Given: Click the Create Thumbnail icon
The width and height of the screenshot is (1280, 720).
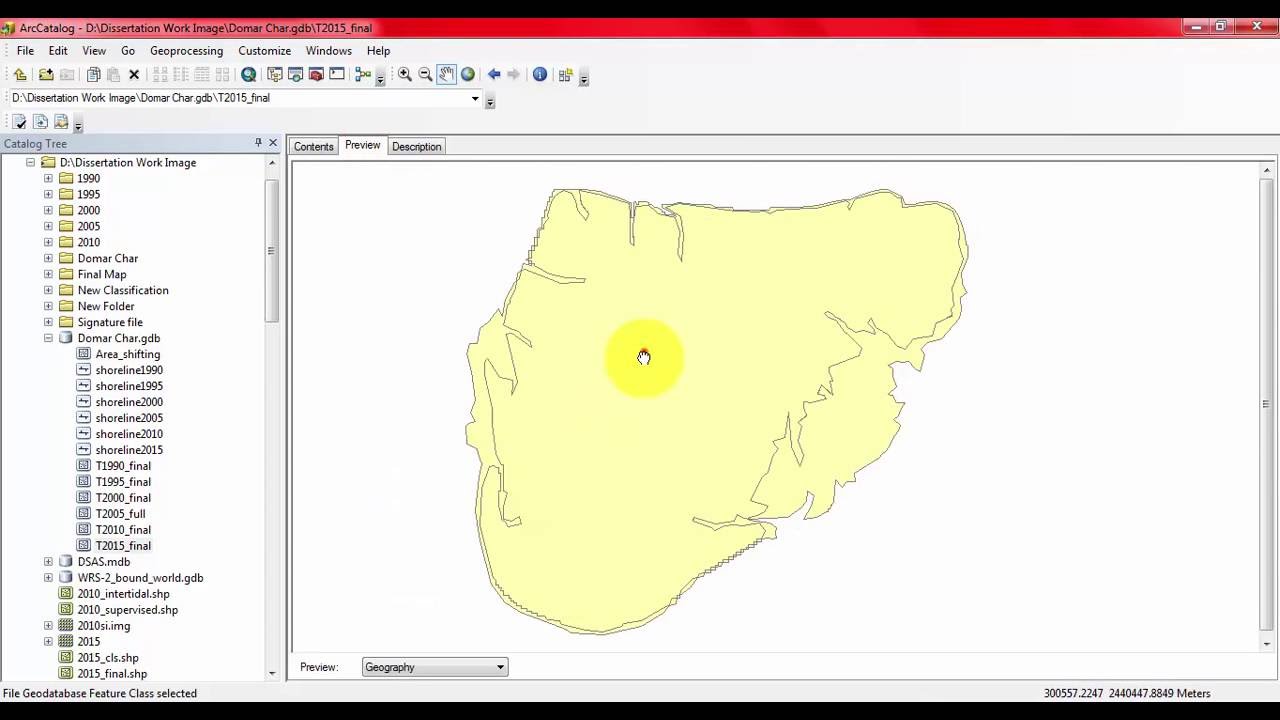Looking at the screenshot, I should [566, 74].
